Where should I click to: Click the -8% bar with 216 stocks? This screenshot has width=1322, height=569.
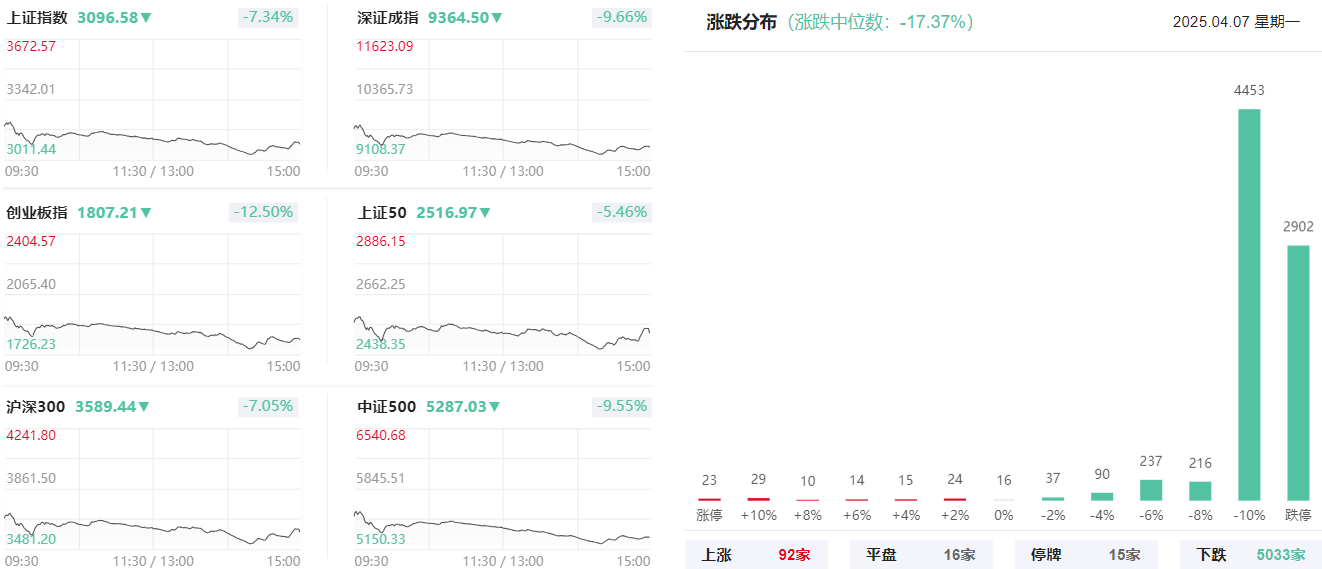[x=1200, y=491]
